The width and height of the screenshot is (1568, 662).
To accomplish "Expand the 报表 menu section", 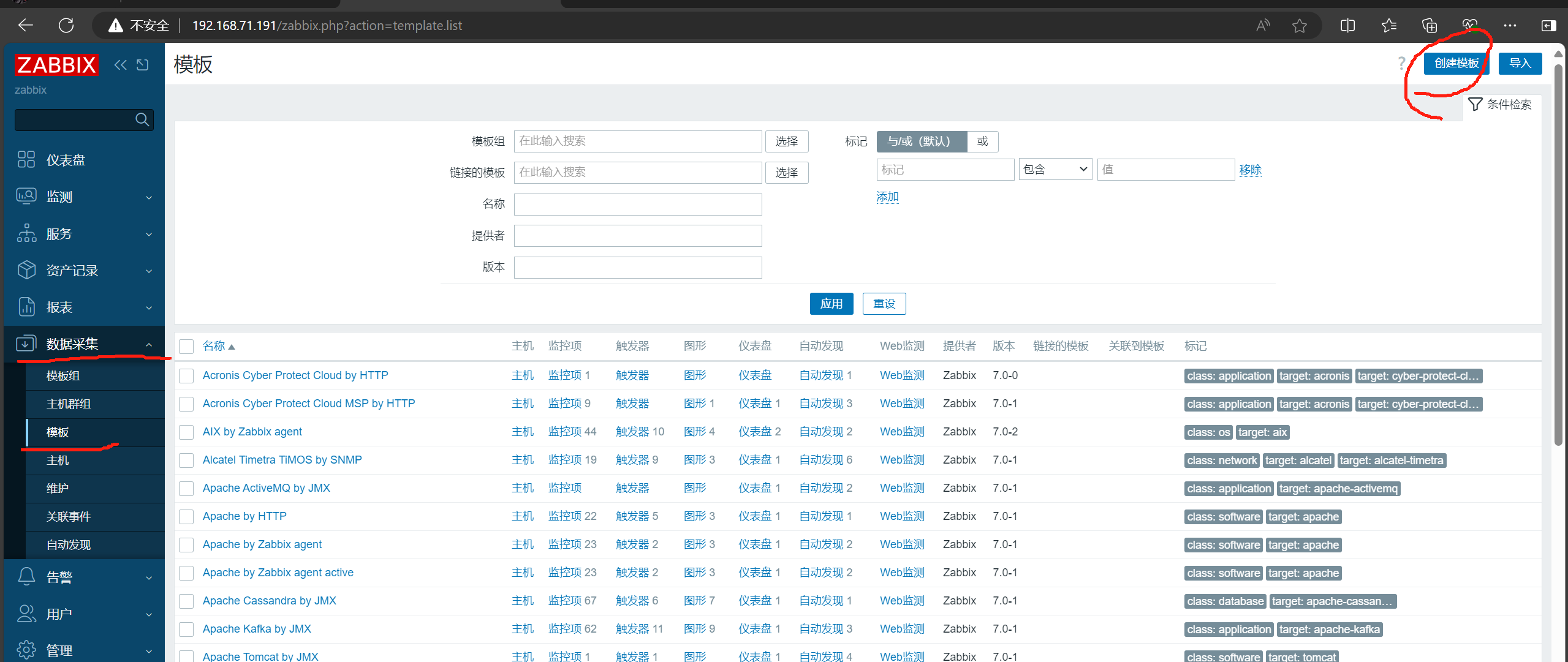I will click(x=149, y=307).
